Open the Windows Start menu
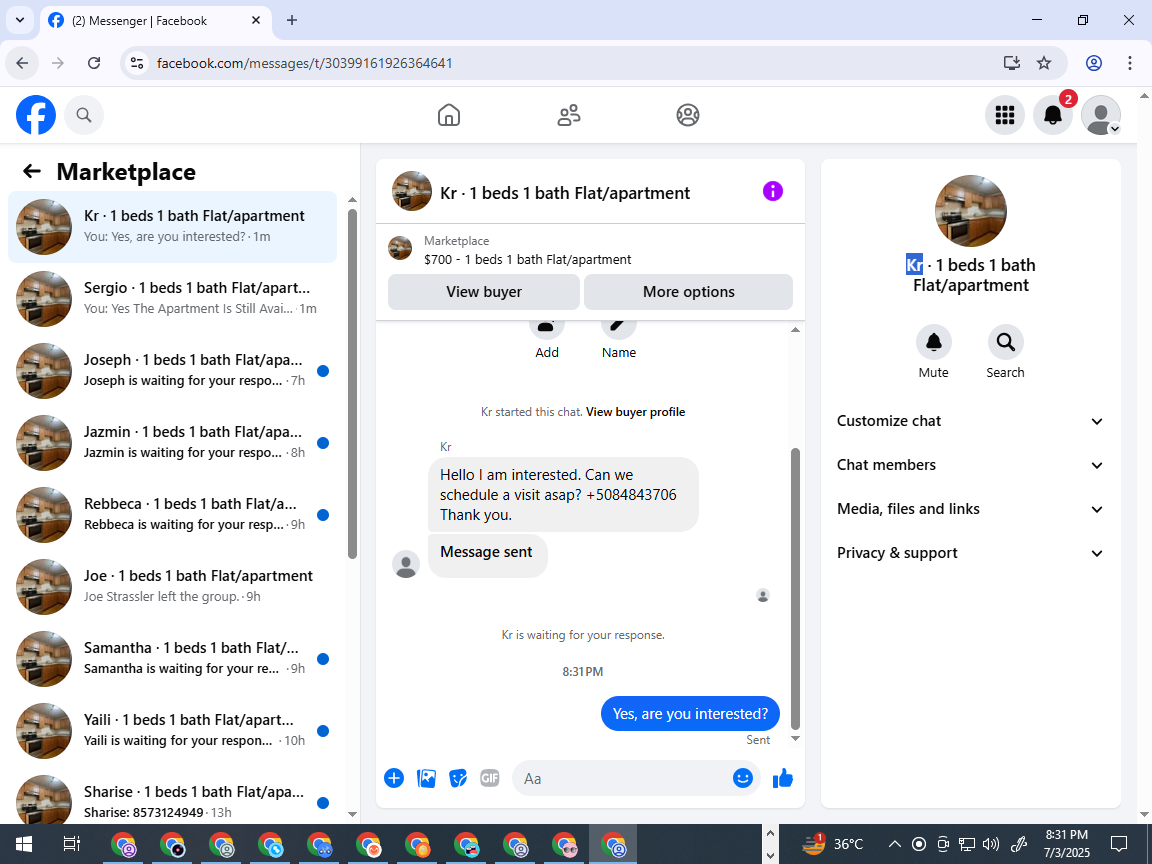 coord(24,844)
